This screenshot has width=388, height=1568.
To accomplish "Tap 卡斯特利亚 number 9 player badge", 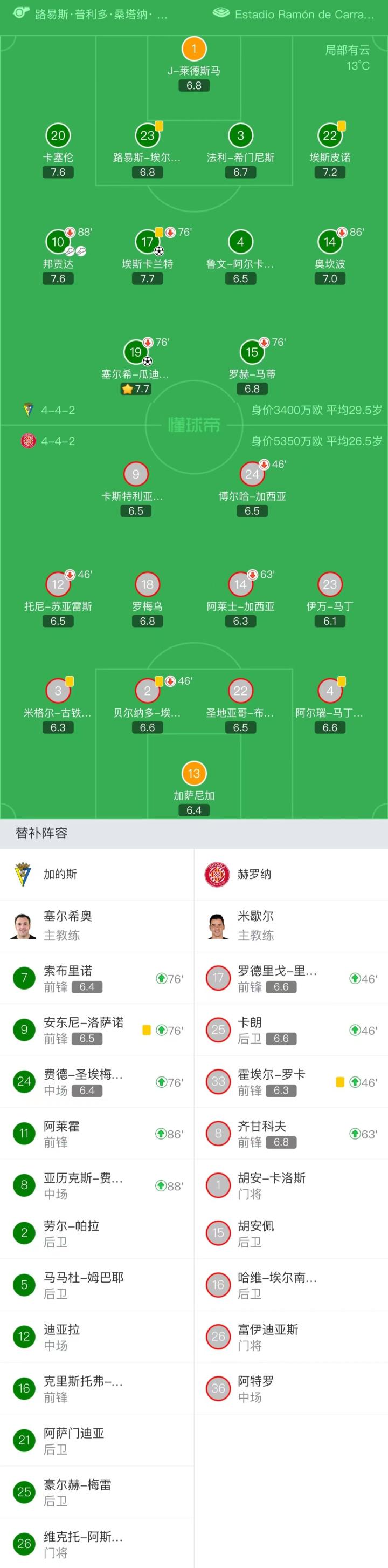I will (x=136, y=474).
